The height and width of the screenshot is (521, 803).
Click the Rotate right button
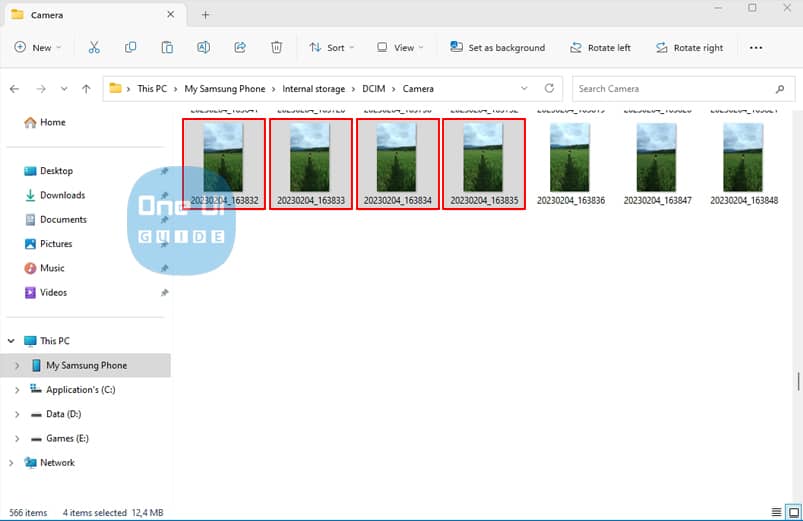coord(689,47)
